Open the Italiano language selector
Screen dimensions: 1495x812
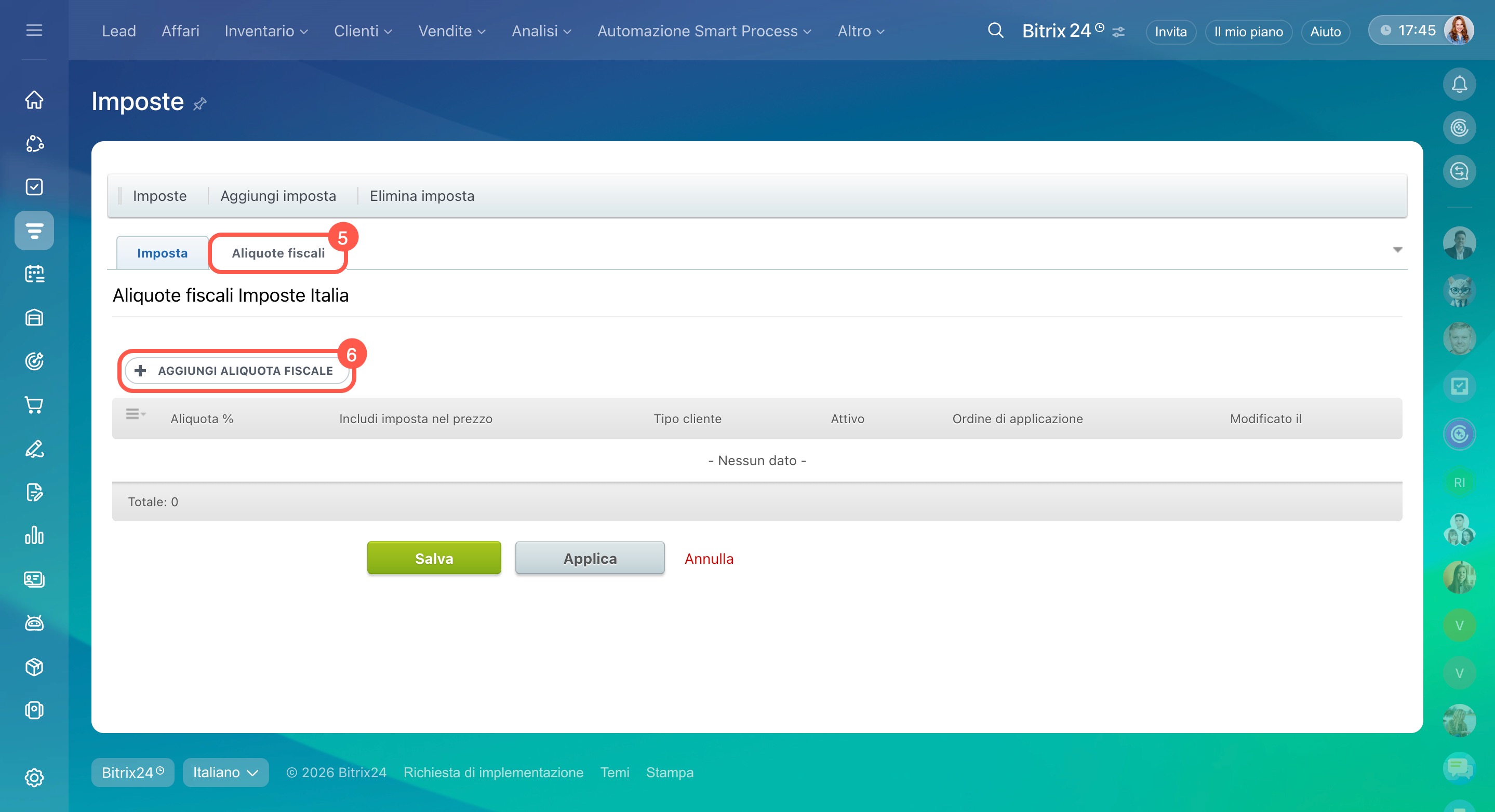point(225,772)
